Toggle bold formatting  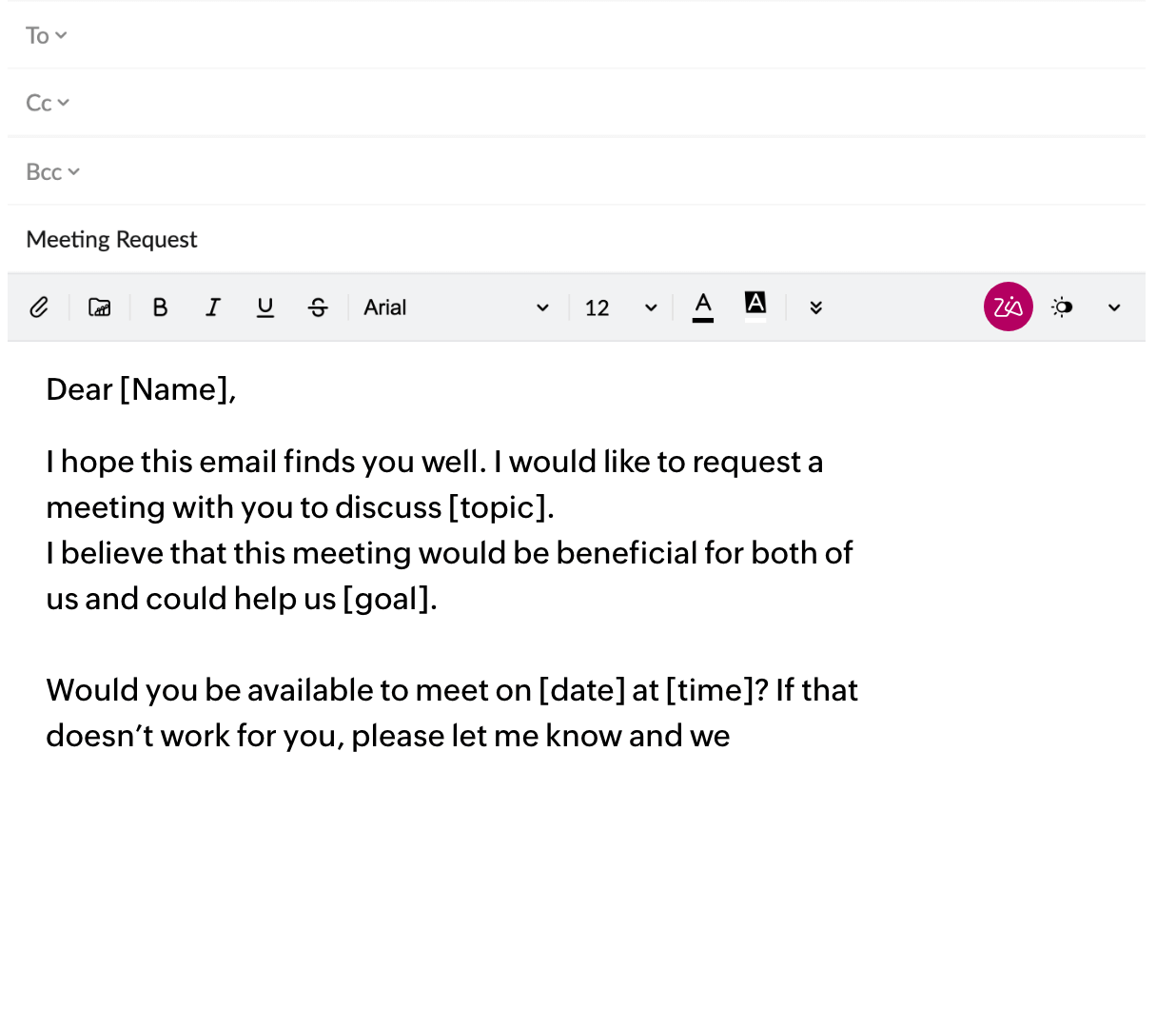(160, 307)
